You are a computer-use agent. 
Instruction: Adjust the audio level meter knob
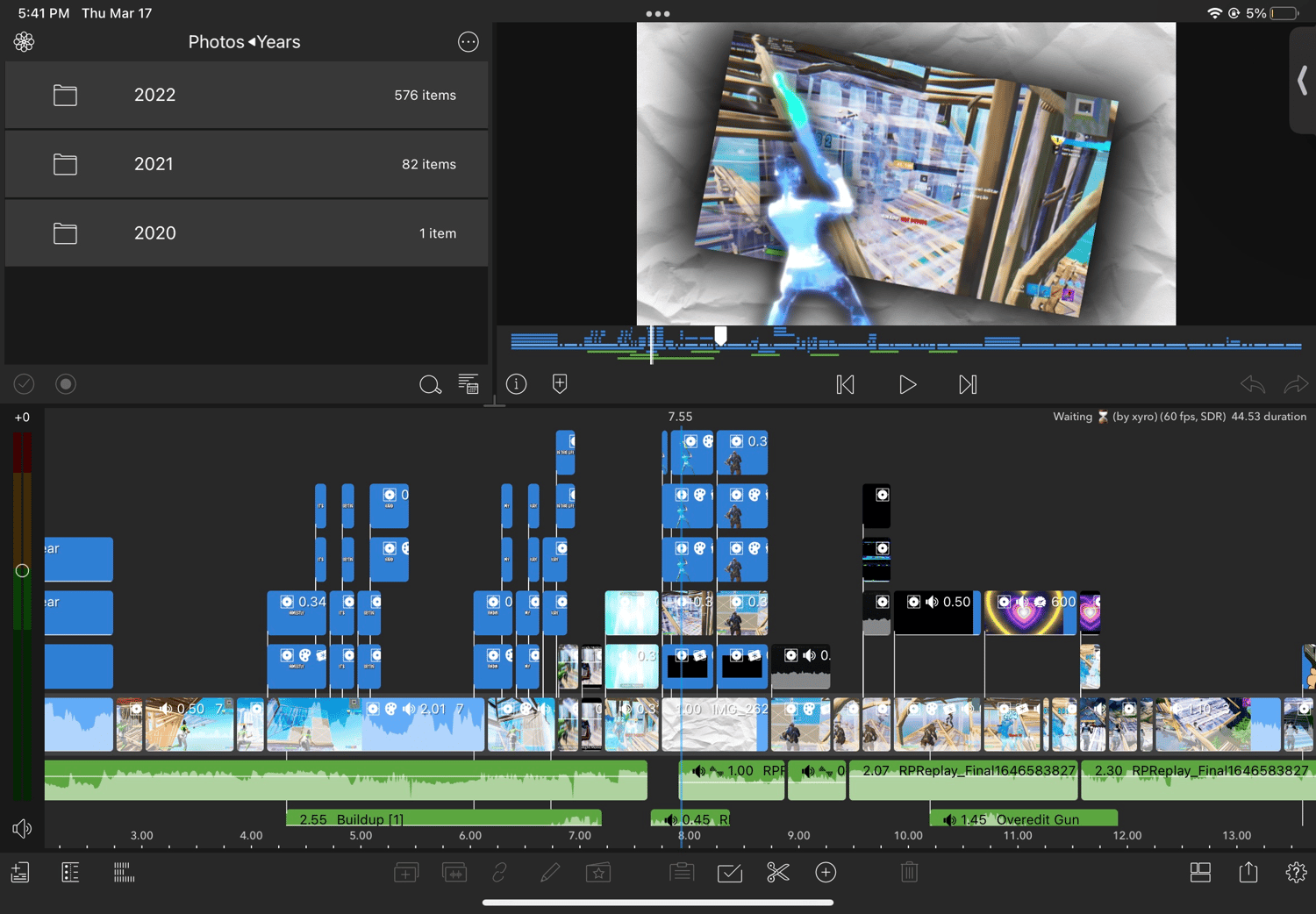pos(22,570)
